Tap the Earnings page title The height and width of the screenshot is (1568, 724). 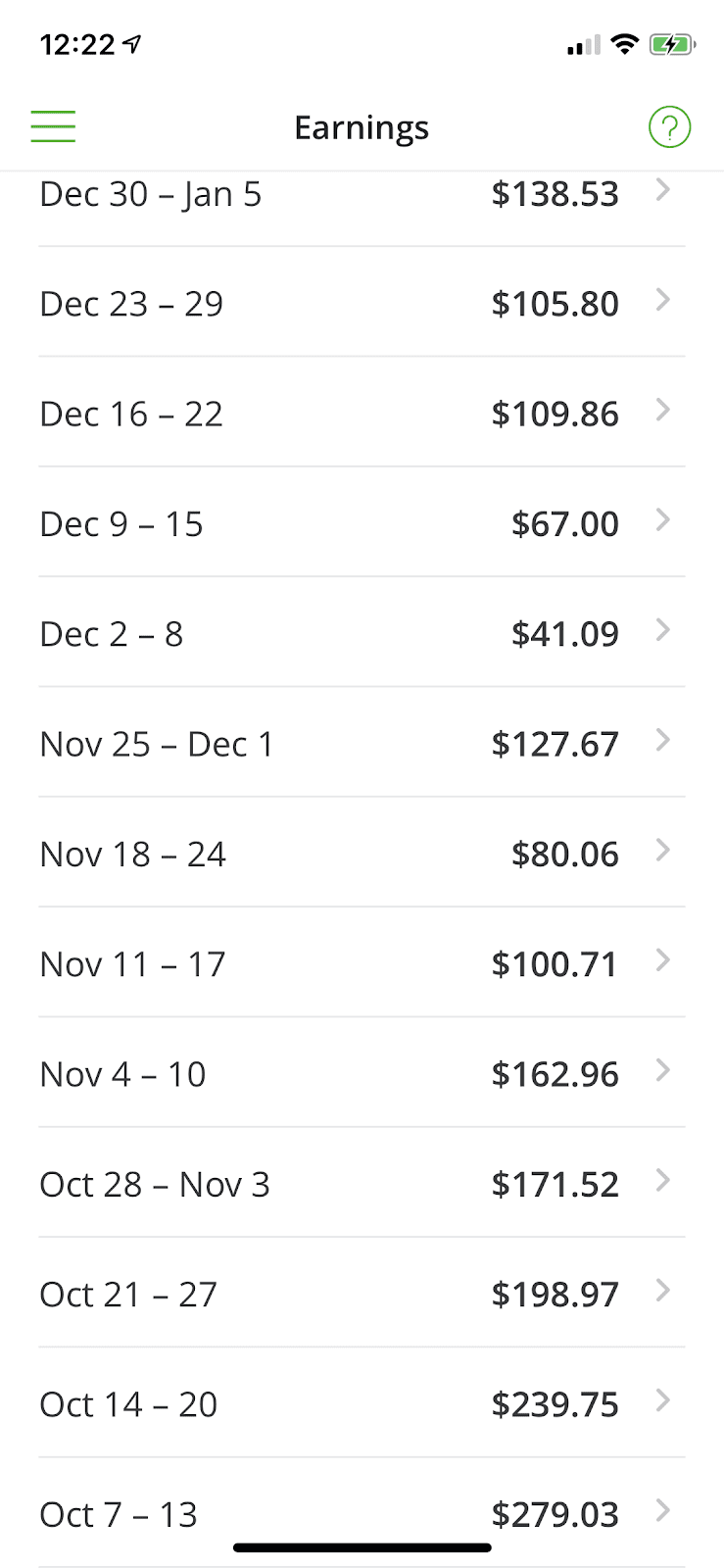(362, 128)
